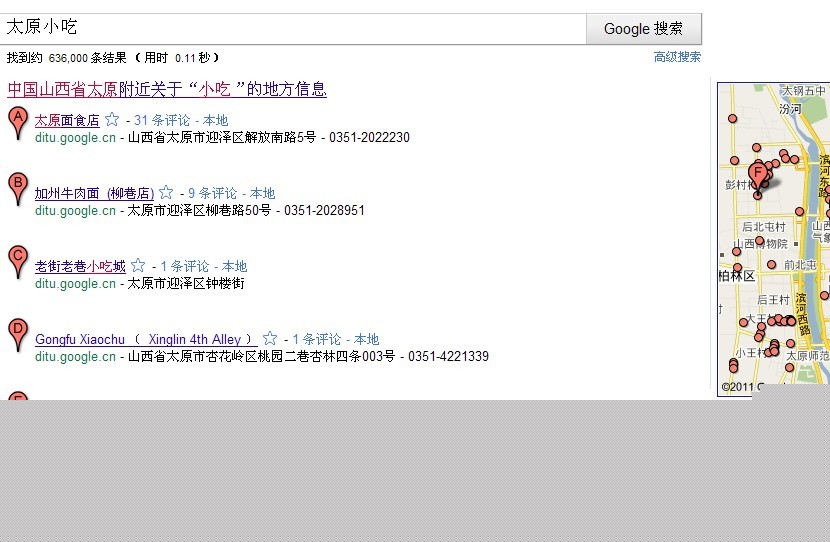Image resolution: width=830 pixels, height=542 pixels.
Task: Click ditu.google.cn under 老街老巷小吃城
Action: [x=75, y=284]
